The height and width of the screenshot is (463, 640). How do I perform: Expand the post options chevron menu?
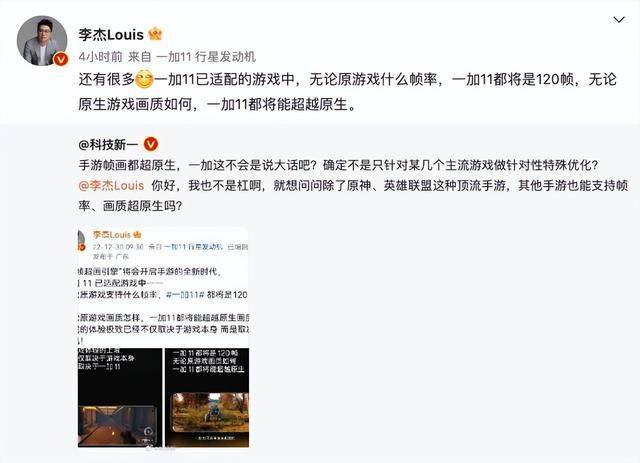(619, 20)
